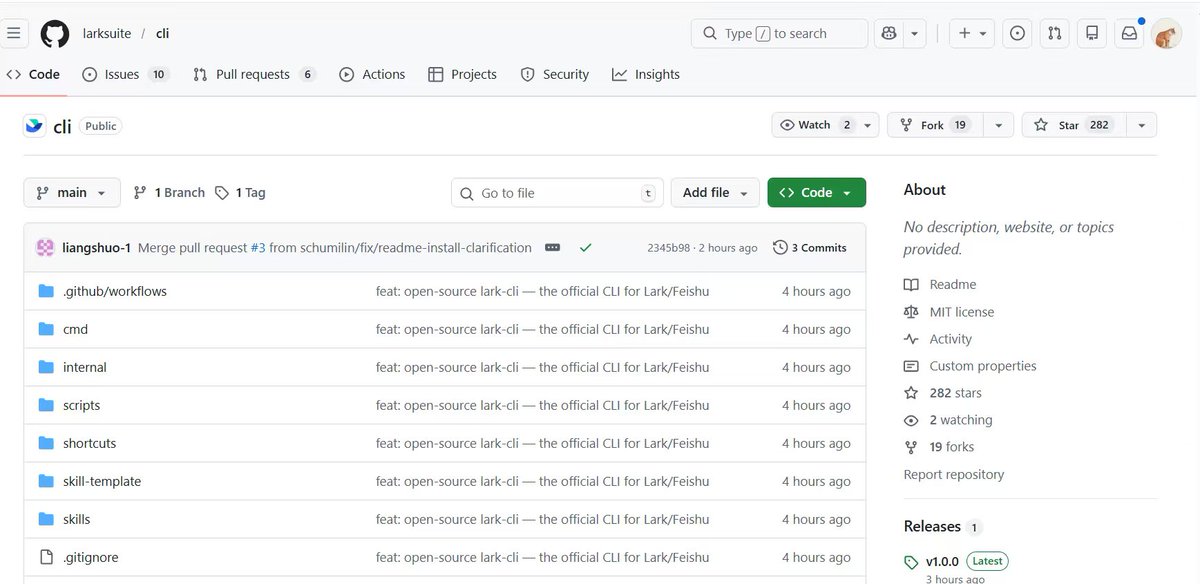Switch to the Code tab

click(x=33, y=74)
